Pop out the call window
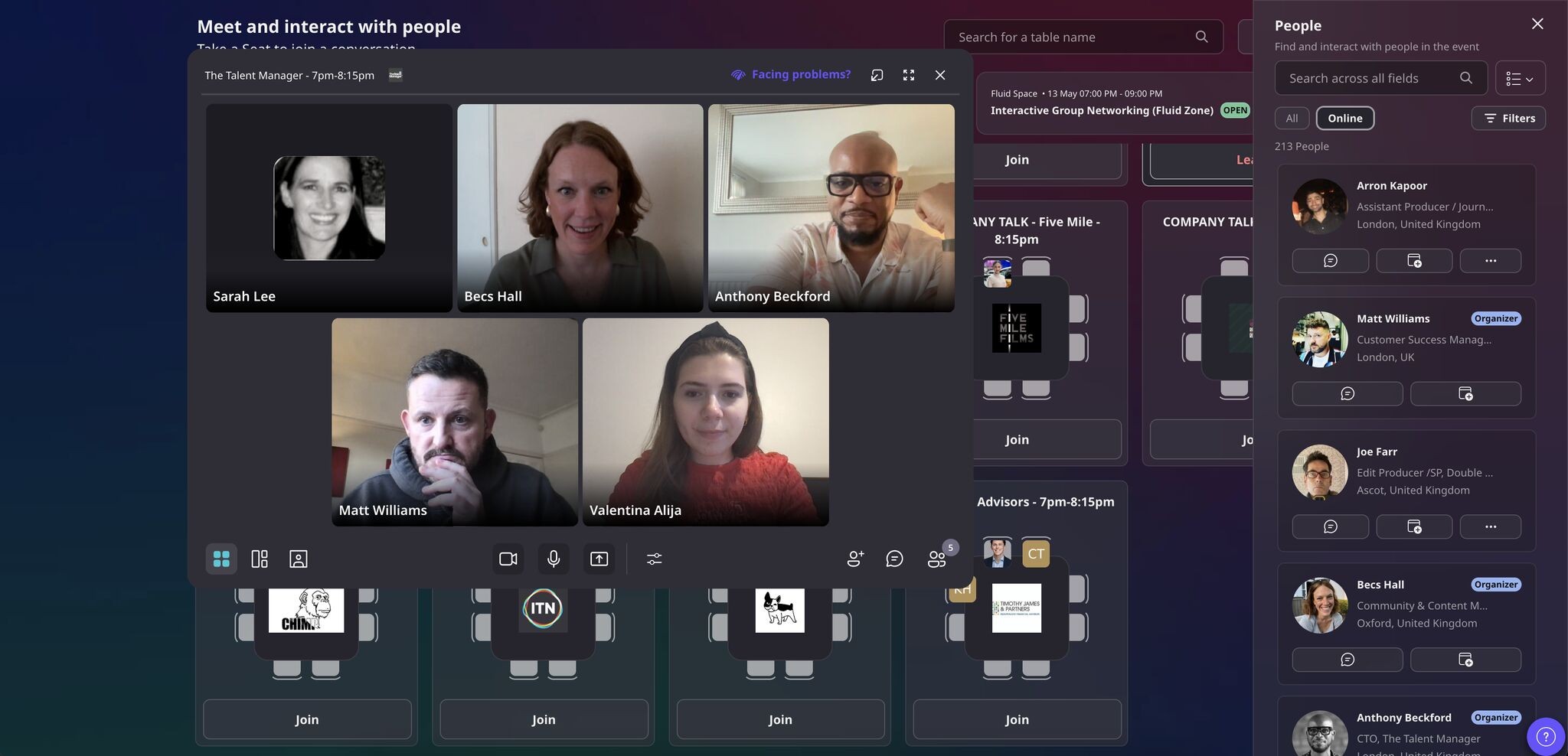 [x=877, y=75]
